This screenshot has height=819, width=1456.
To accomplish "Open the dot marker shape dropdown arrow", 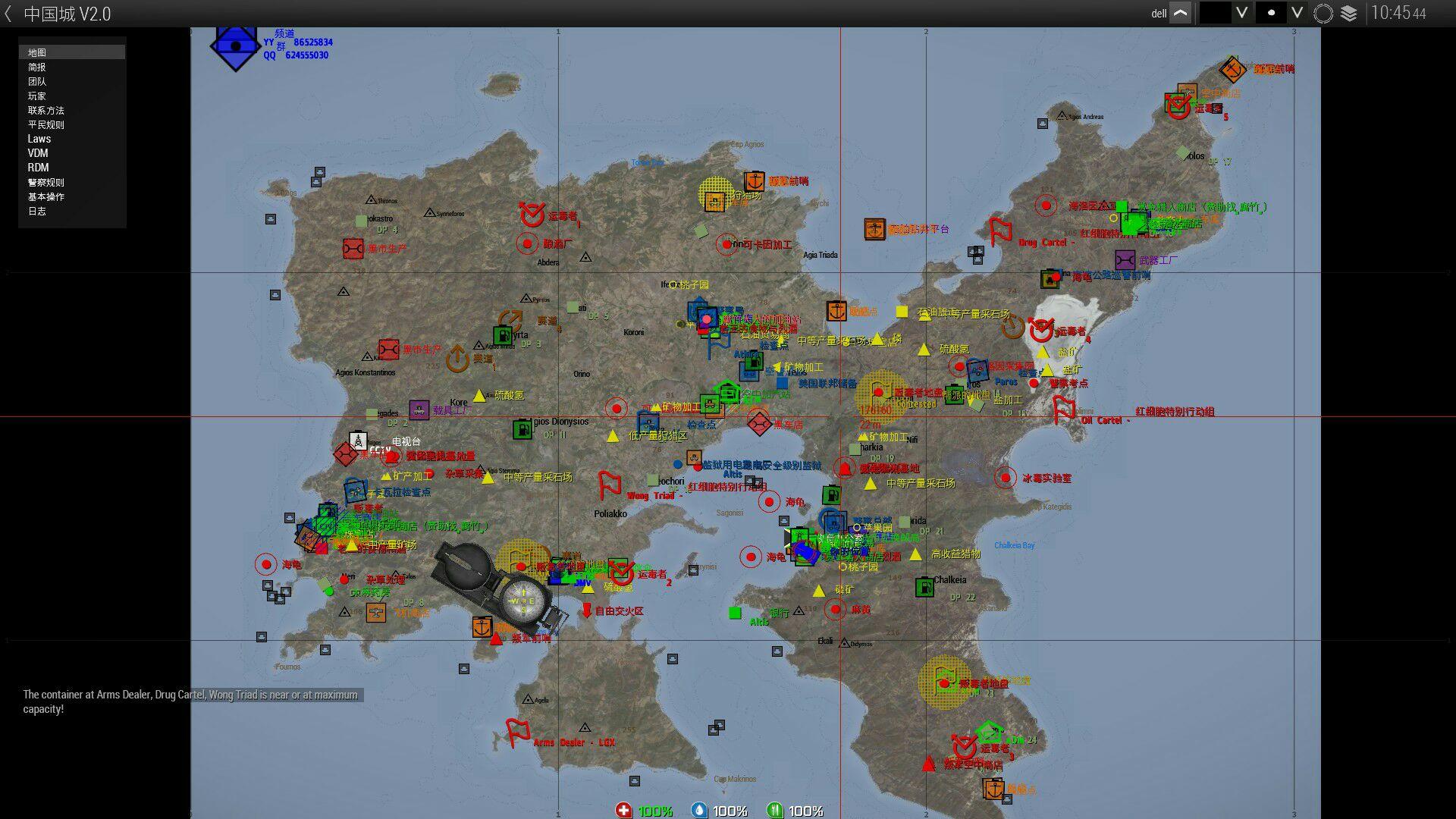I will tap(1297, 13).
